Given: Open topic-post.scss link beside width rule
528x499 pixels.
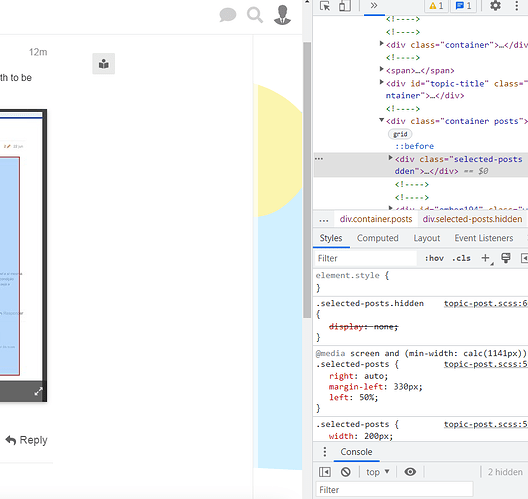Looking at the screenshot, I should coord(486,424).
